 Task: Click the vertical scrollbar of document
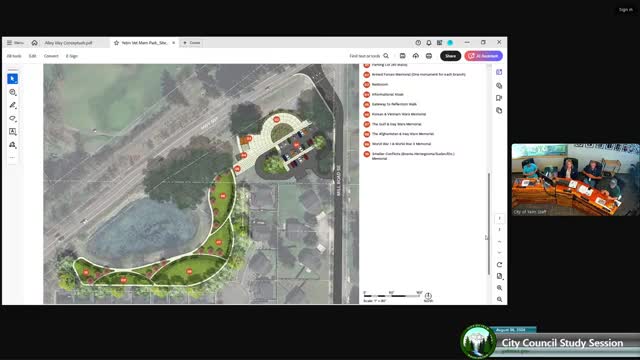pyautogui.click(x=489, y=224)
